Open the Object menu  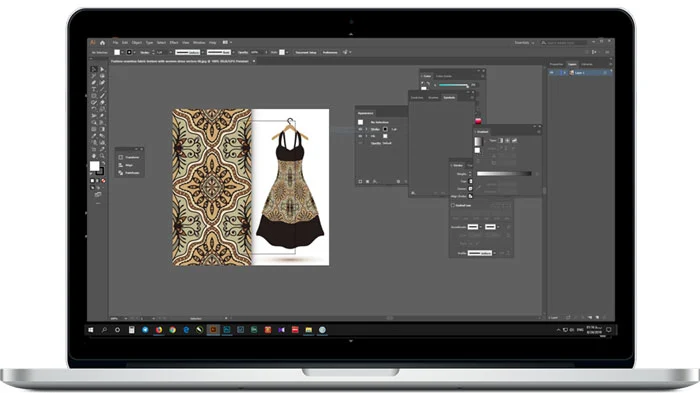(137, 42)
